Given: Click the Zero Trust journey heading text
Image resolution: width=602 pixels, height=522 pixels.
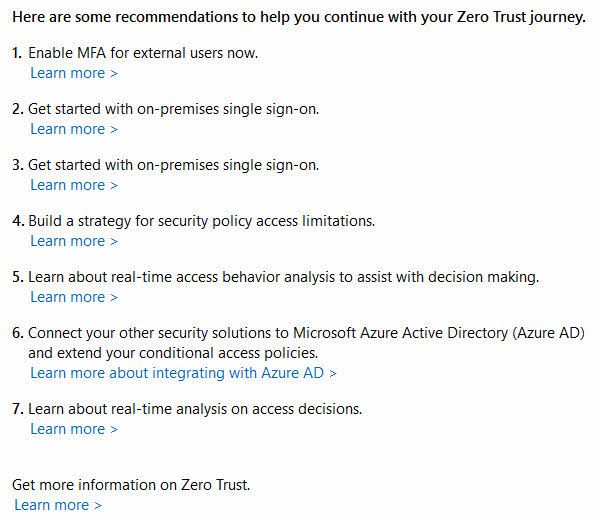Looking at the screenshot, I should coord(299,17).
